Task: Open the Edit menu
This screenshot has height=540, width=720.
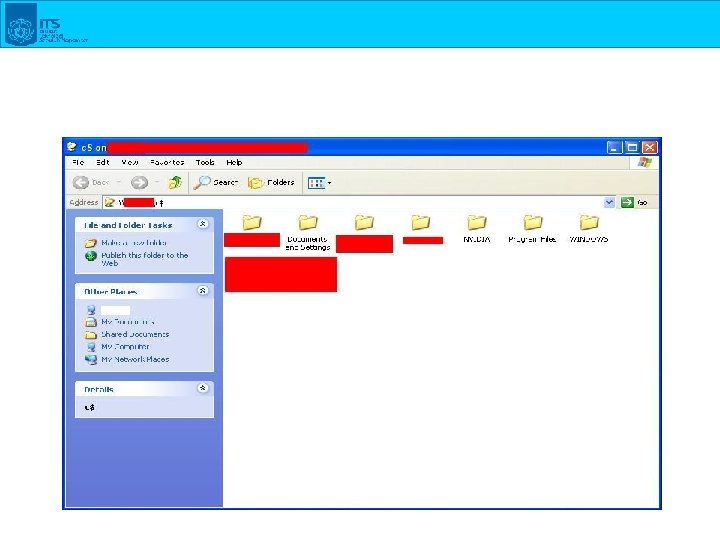Action: (103, 162)
